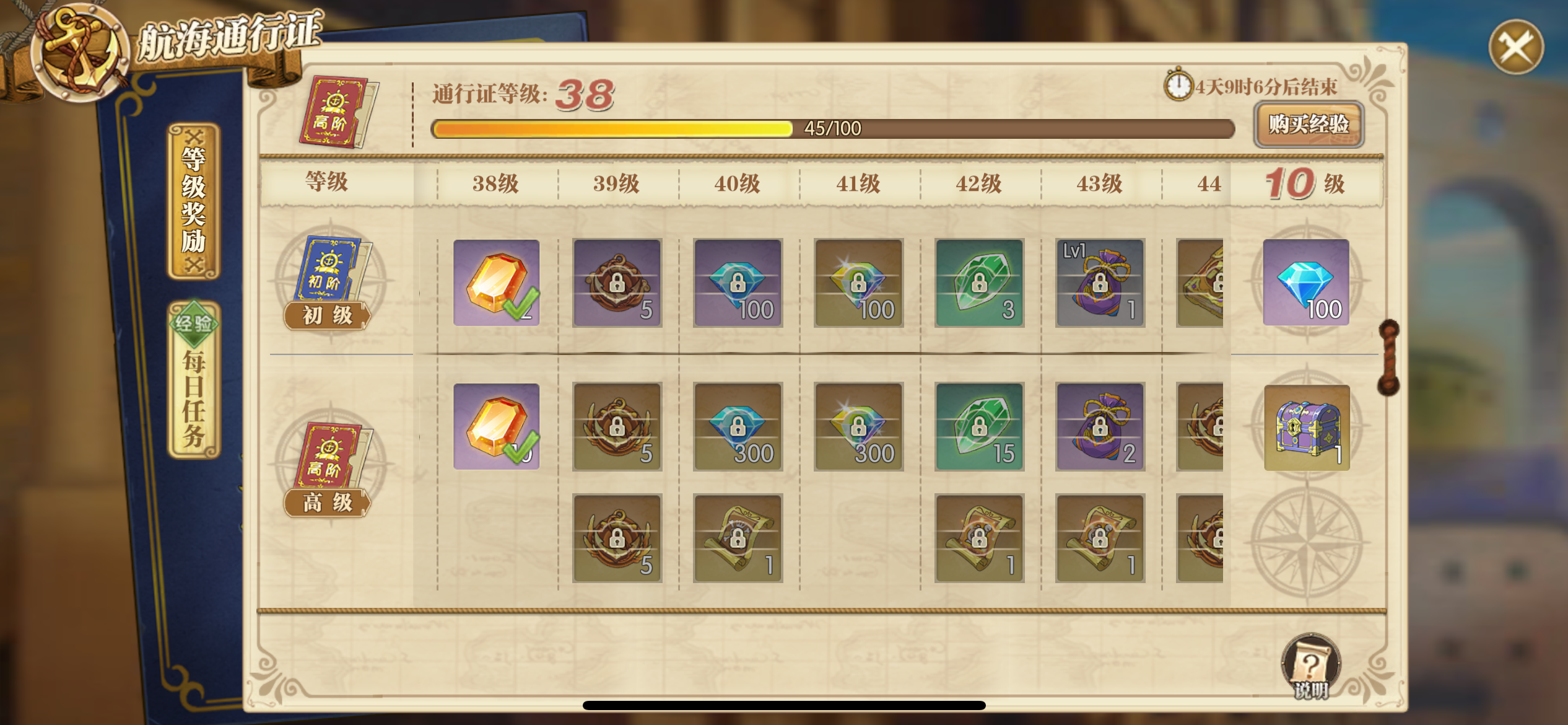
Task: Tap the Lv1 purple bag at level 43
Action: (x=1100, y=283)
